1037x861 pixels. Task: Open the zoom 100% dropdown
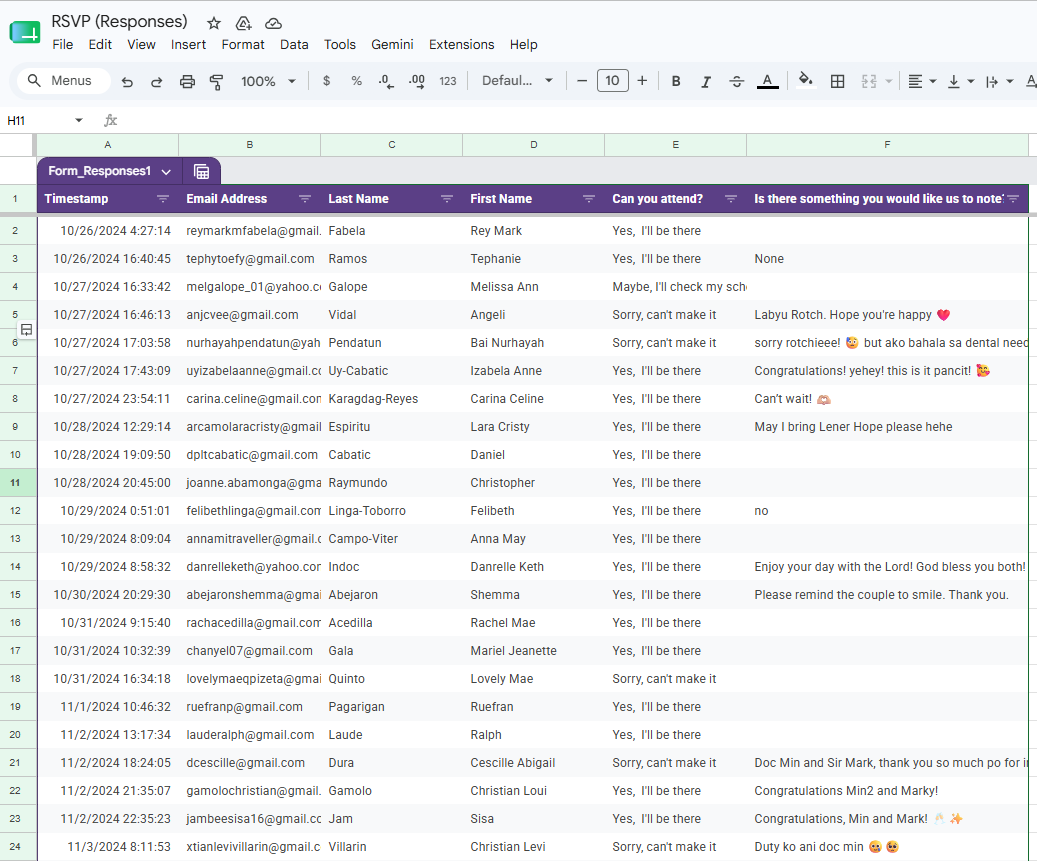(x=268, y=81)
